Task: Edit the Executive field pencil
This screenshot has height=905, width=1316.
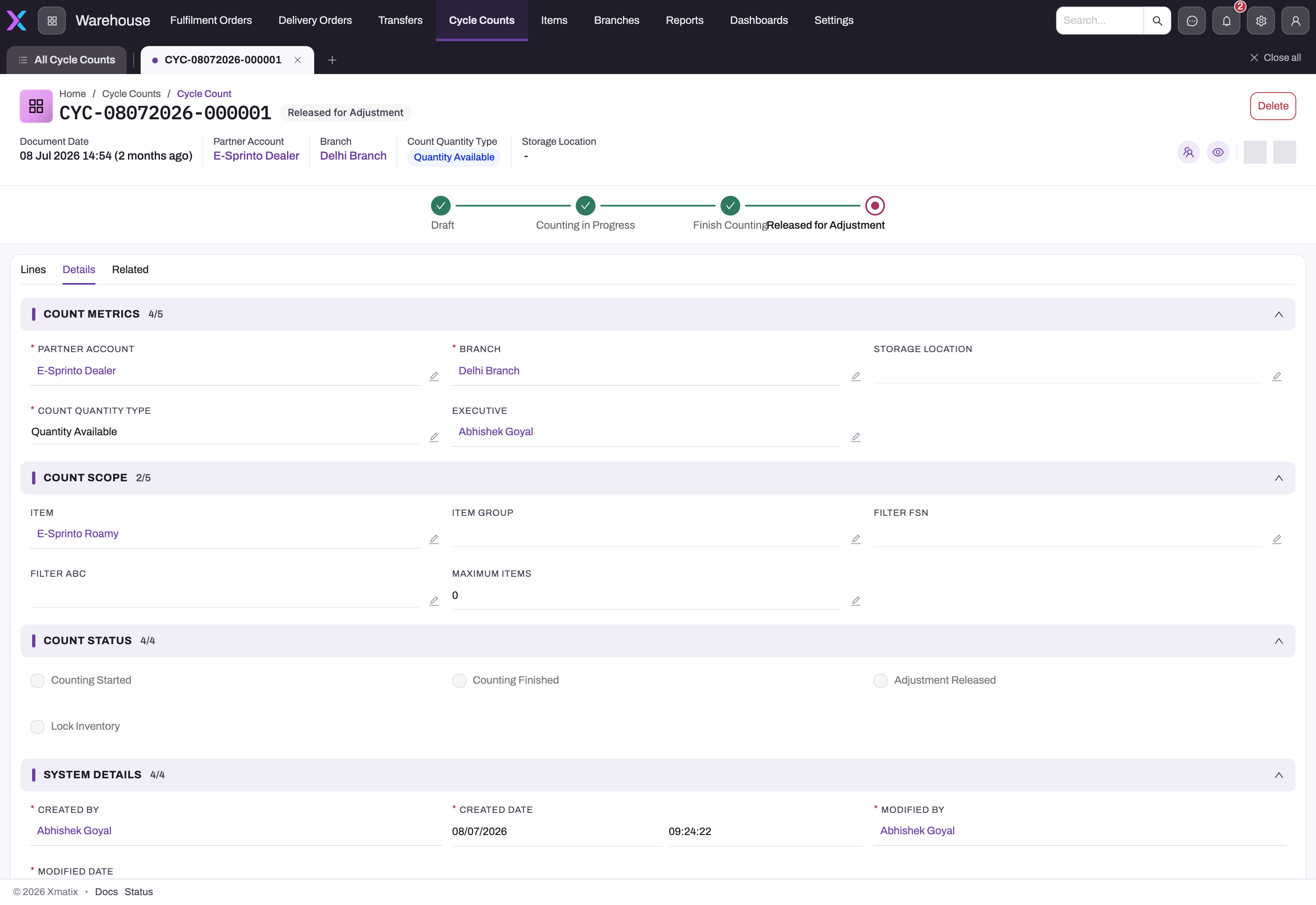Action: point(856,437)
